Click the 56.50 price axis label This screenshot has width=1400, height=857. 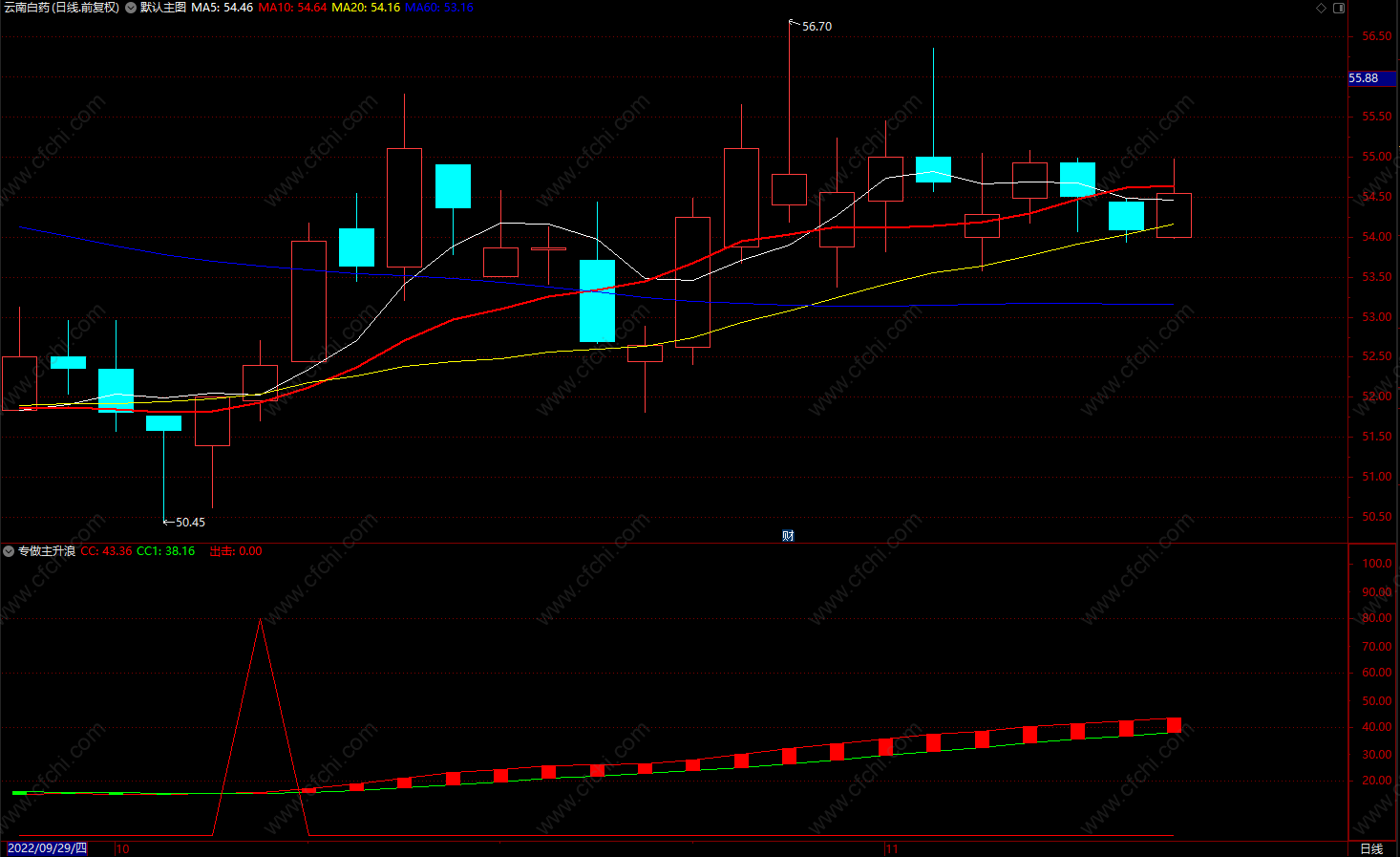tap(1377, 36)
